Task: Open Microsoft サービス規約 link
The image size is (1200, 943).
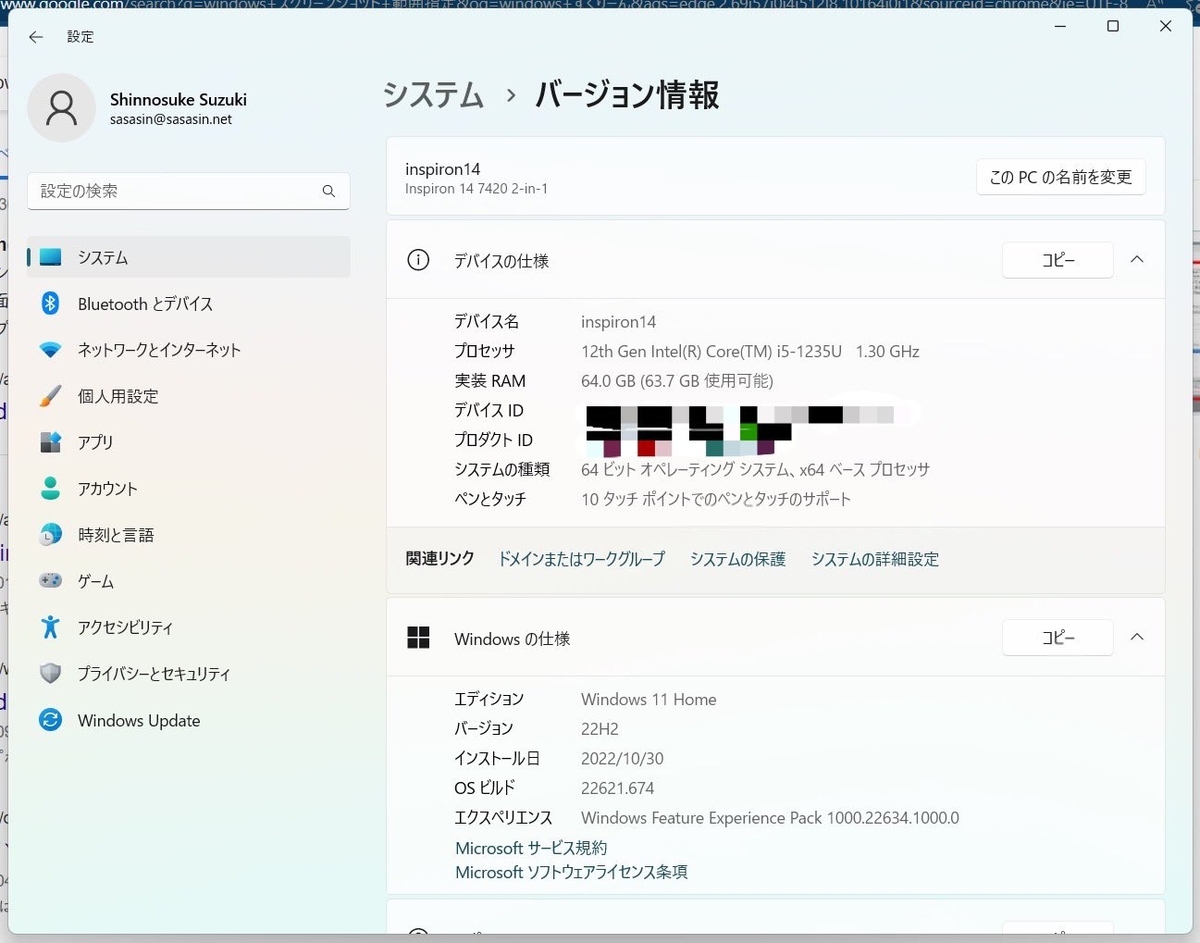Action: (531, 848)
